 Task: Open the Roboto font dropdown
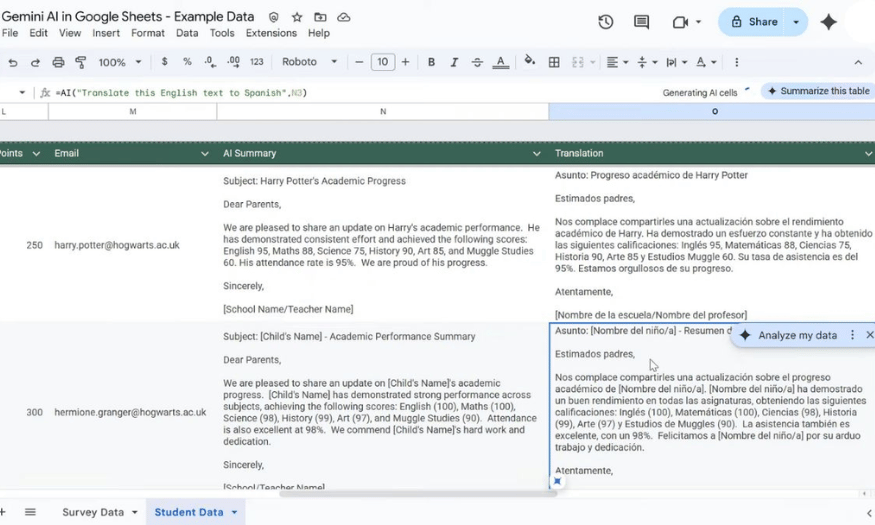coord(309,62)
